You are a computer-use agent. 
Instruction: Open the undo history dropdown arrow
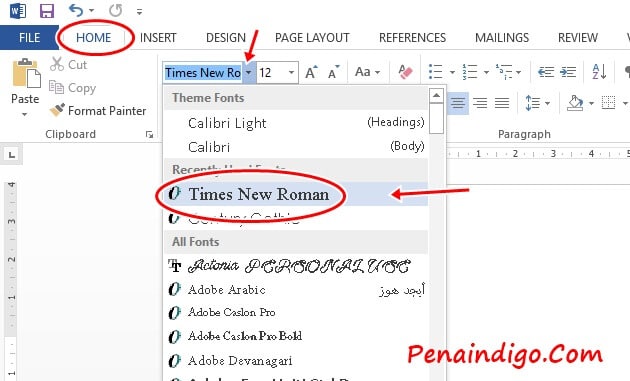(x=92, y=11)
